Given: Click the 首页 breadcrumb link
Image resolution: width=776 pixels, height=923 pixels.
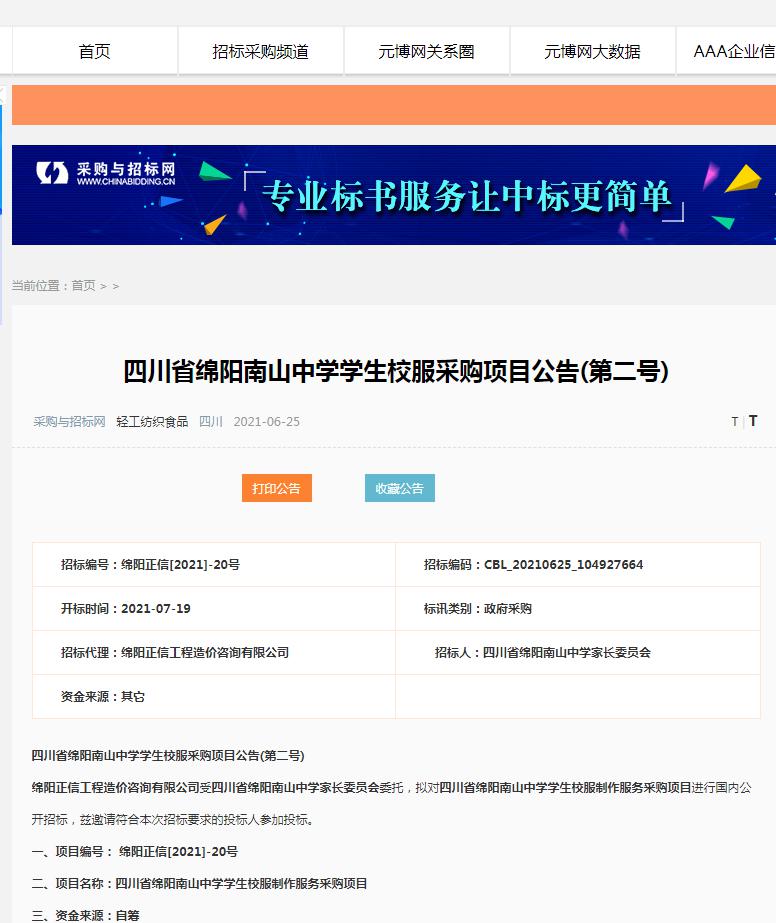Looking at the screenshot, I should pyautogui.click(x=83, y=286).
